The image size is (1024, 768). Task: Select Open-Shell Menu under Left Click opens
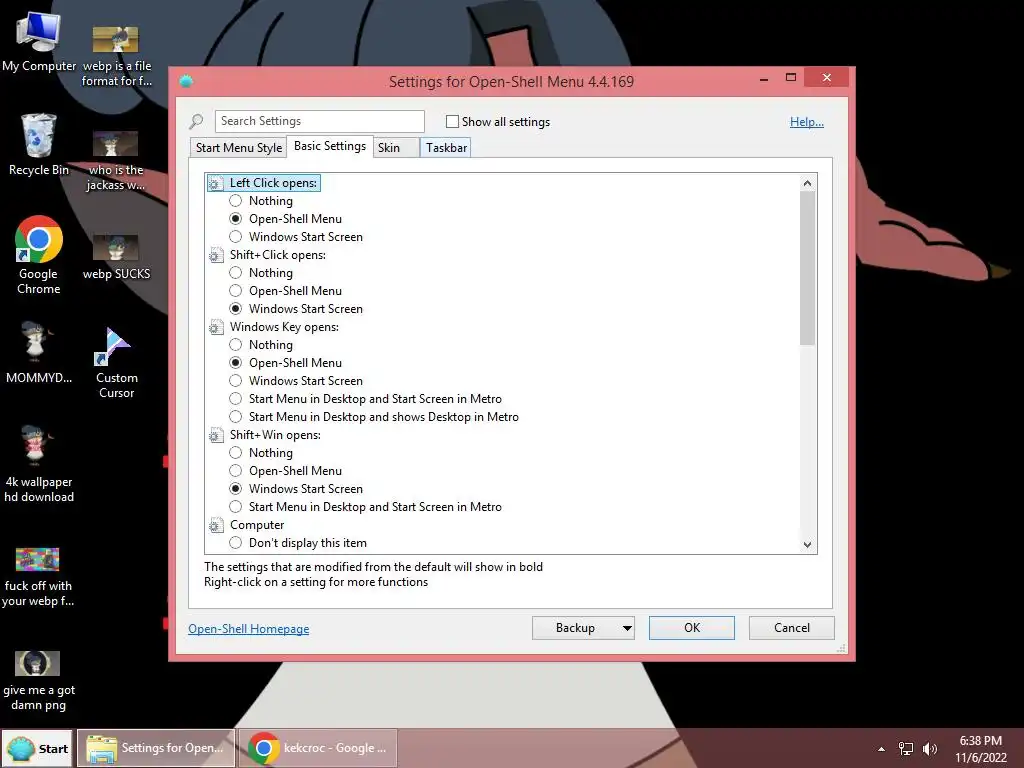[x=286, y=219]
